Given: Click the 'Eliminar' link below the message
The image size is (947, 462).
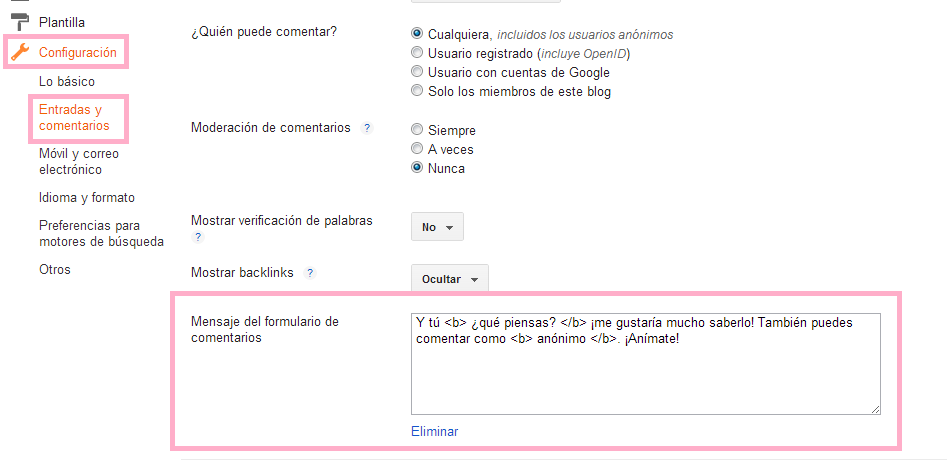Looking at the screenshot, I should point(434,432).
